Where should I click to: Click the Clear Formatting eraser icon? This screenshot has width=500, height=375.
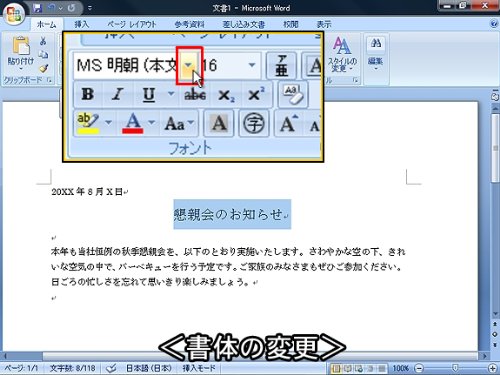[x=293, y=95]
